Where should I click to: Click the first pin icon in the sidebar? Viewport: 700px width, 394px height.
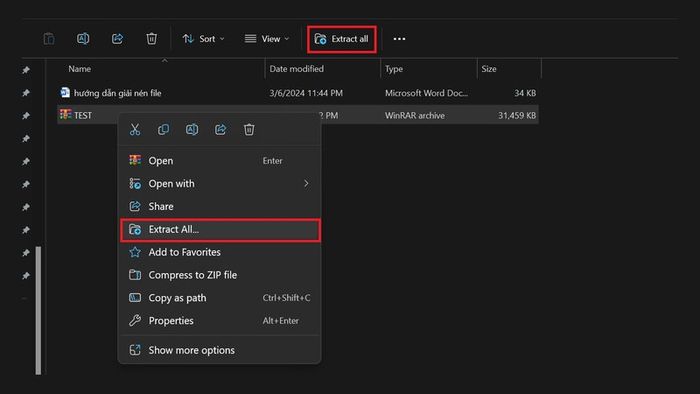click(26, 70)
